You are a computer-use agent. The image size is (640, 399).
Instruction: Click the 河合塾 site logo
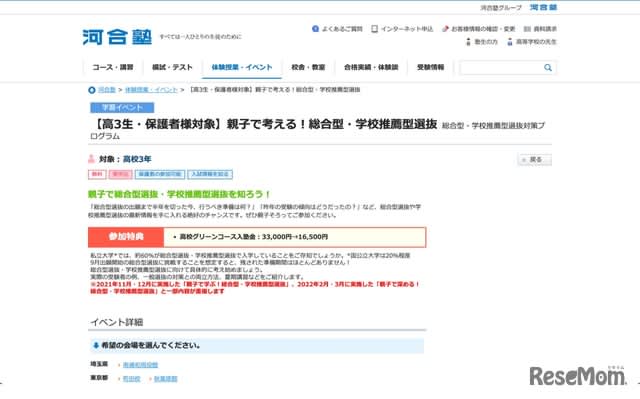coord(117,37)
